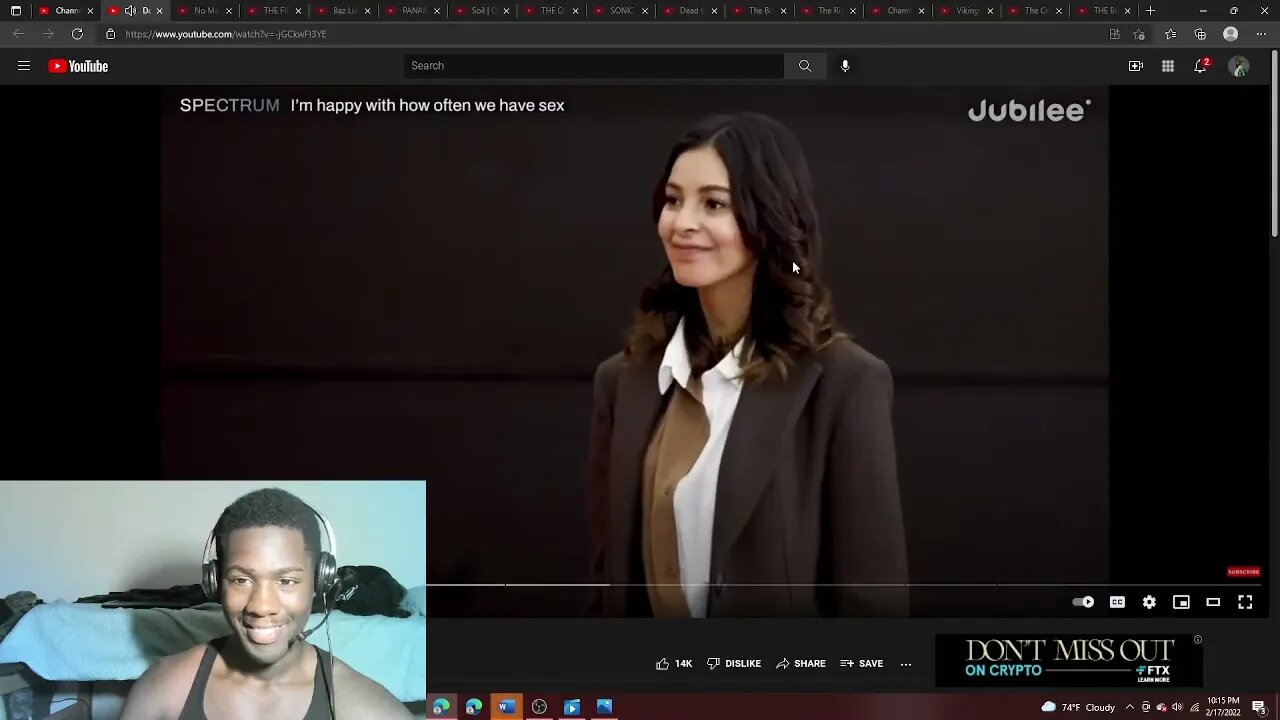Viewport: 1280px width, 720px height.
Task: Add this page to favorites star
Action: pos(1139,34)
